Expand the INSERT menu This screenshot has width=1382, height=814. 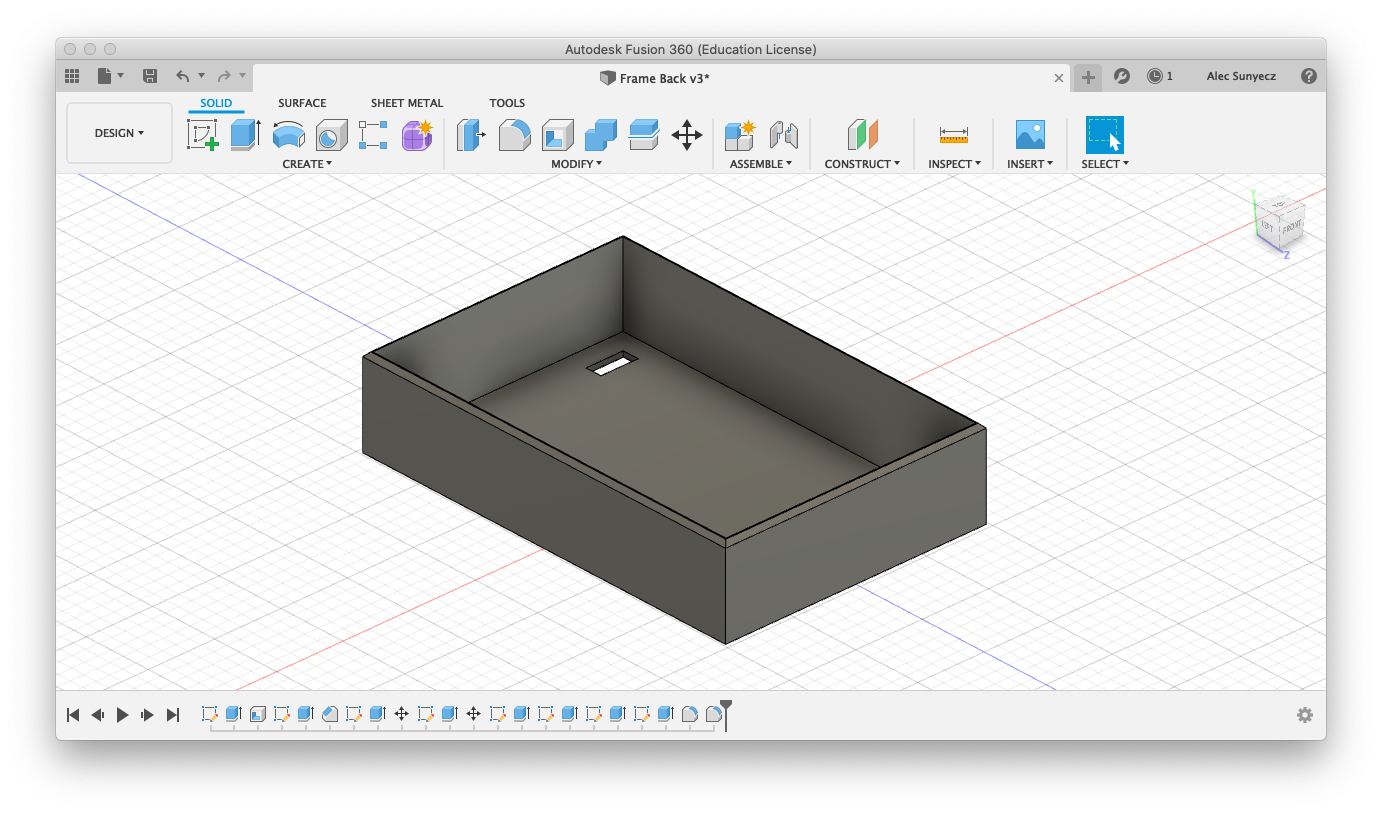point(1030,164)
